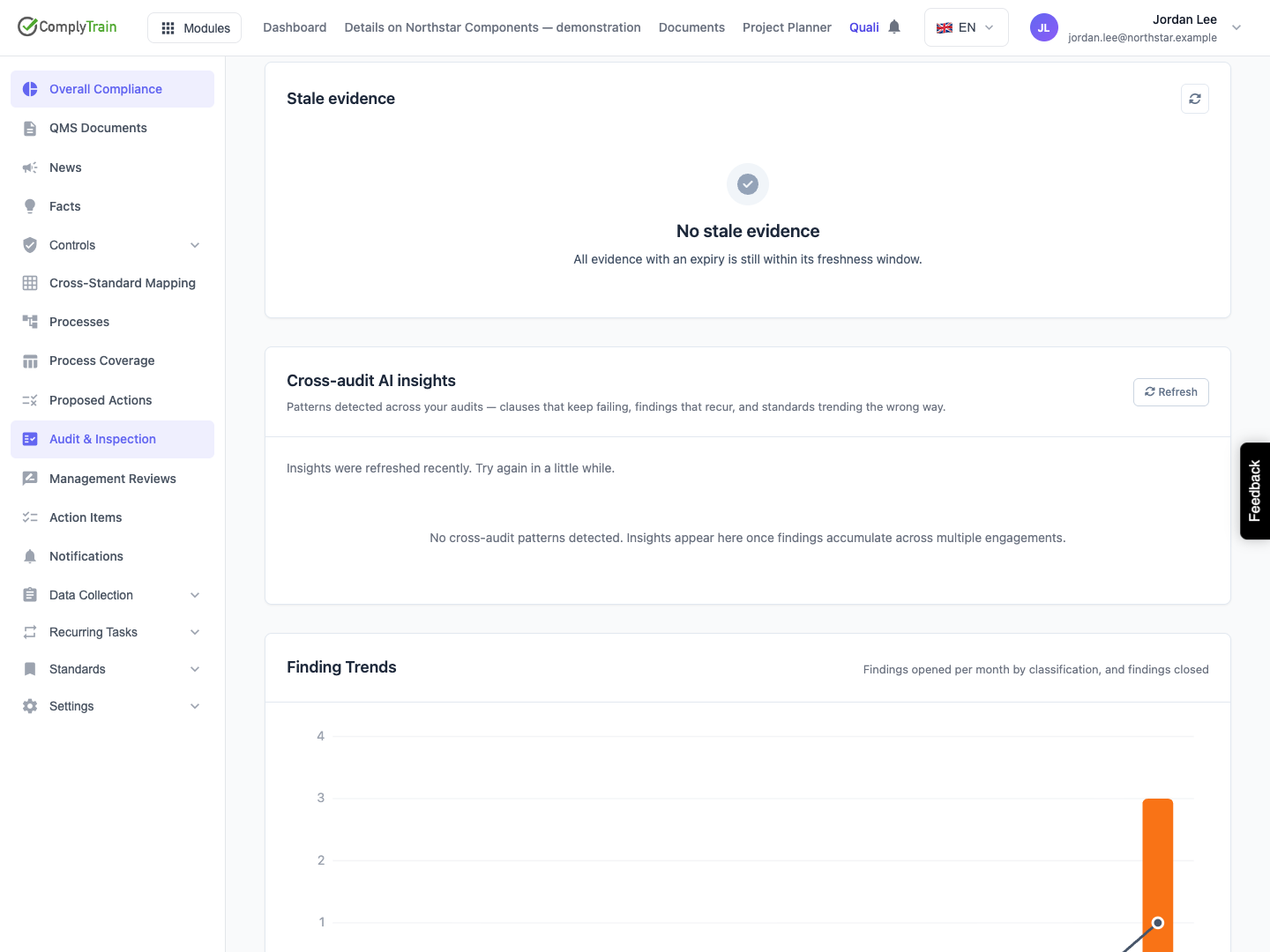Click the Processes diagram icon

[x=30, y=322]
